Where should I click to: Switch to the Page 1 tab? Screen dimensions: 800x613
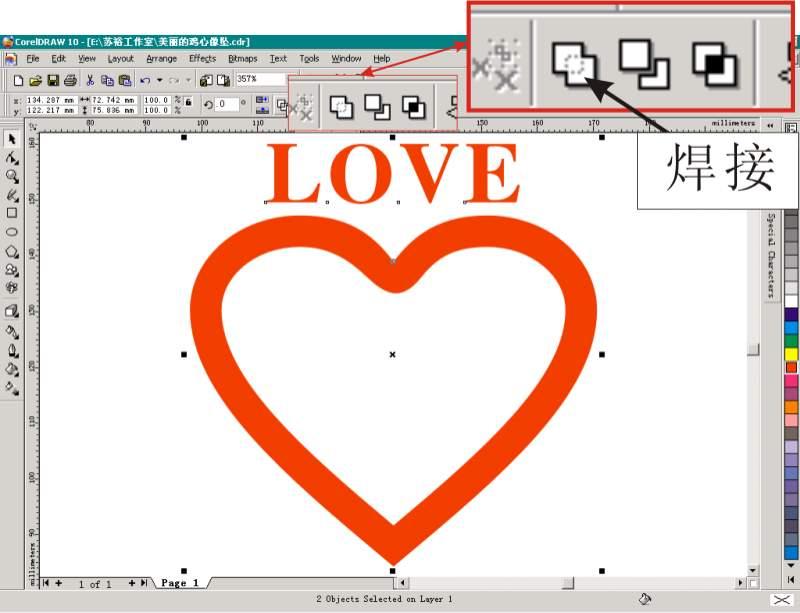click(180, 583)
